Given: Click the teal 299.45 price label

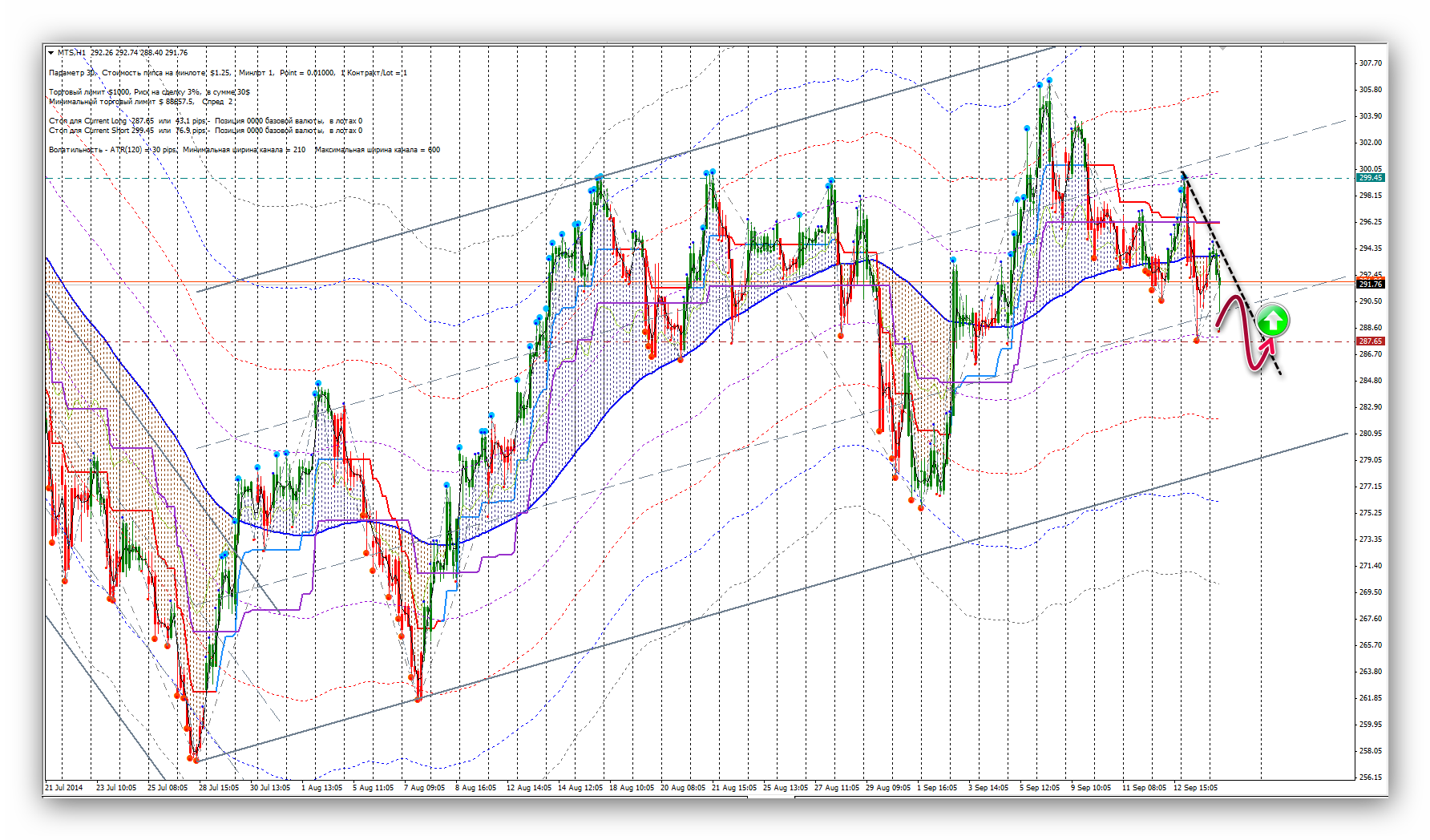Looking at the screenshot, I should pos(1370,178).
